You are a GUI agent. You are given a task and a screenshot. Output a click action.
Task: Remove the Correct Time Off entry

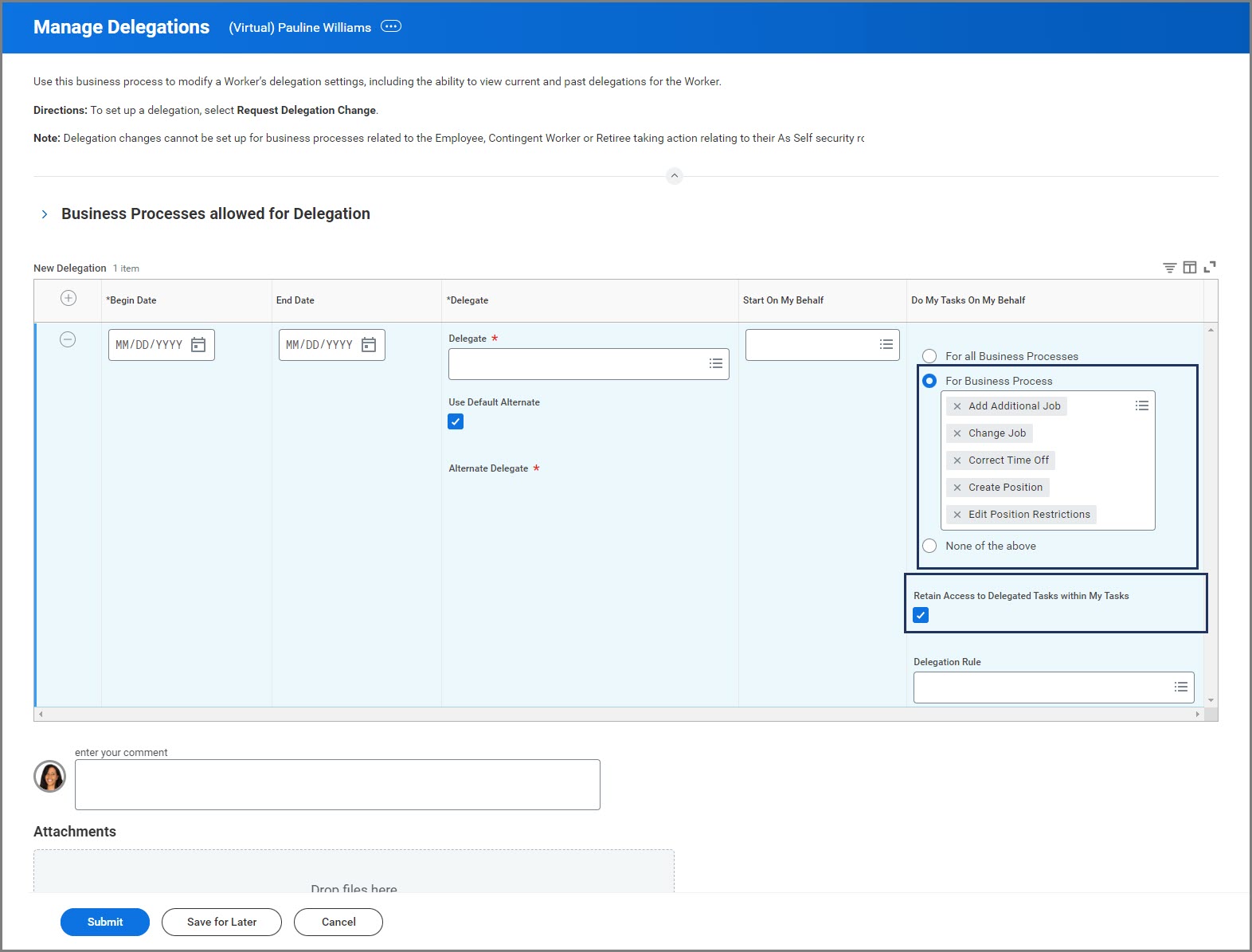(957, 460)
